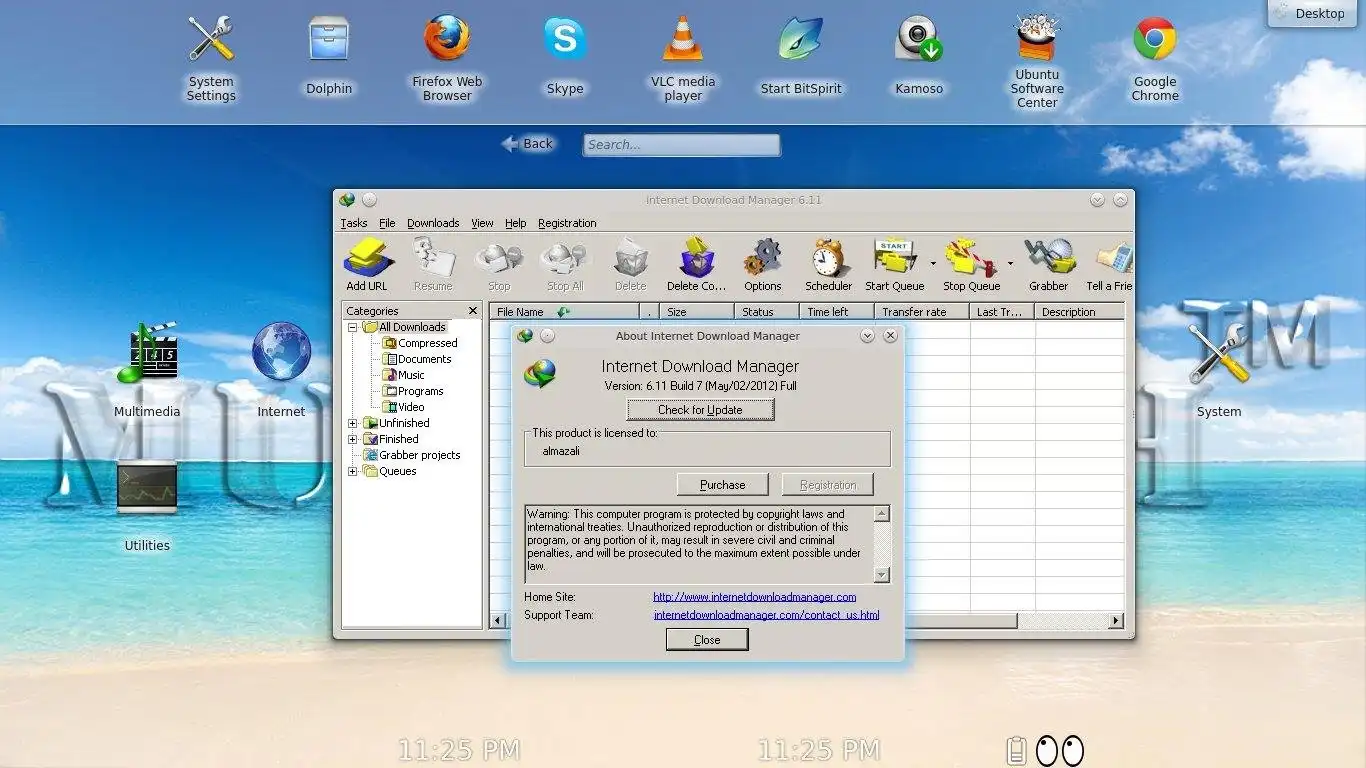
Task: Click the Resume toolbar icon
Action: pyautogui.click(x=433, y=258)
